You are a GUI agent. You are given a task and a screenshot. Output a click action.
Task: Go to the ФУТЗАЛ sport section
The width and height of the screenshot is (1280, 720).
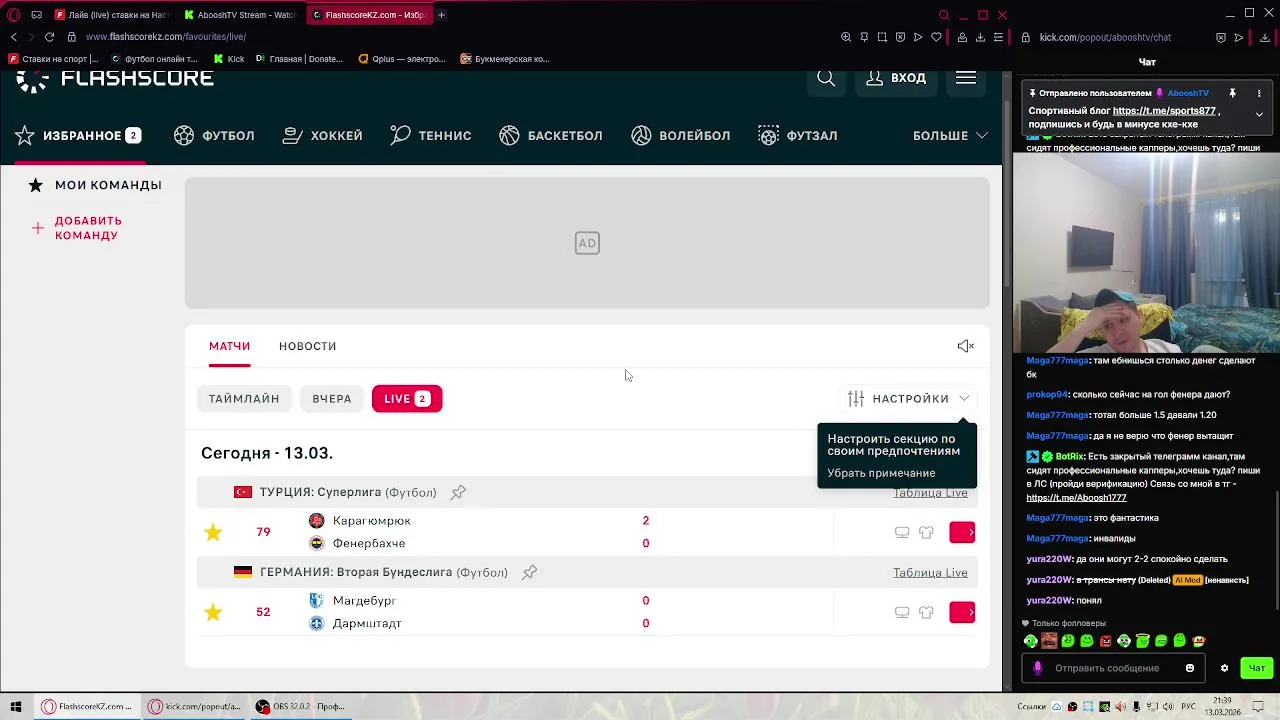pyautogui.click(x=798, y=136)
